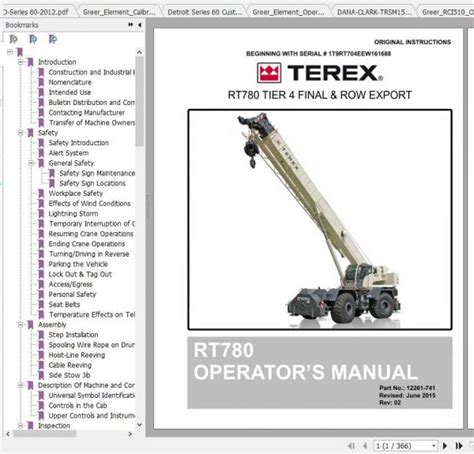Open the Lock Out & Tag Out bookmark

coord(80,274)
